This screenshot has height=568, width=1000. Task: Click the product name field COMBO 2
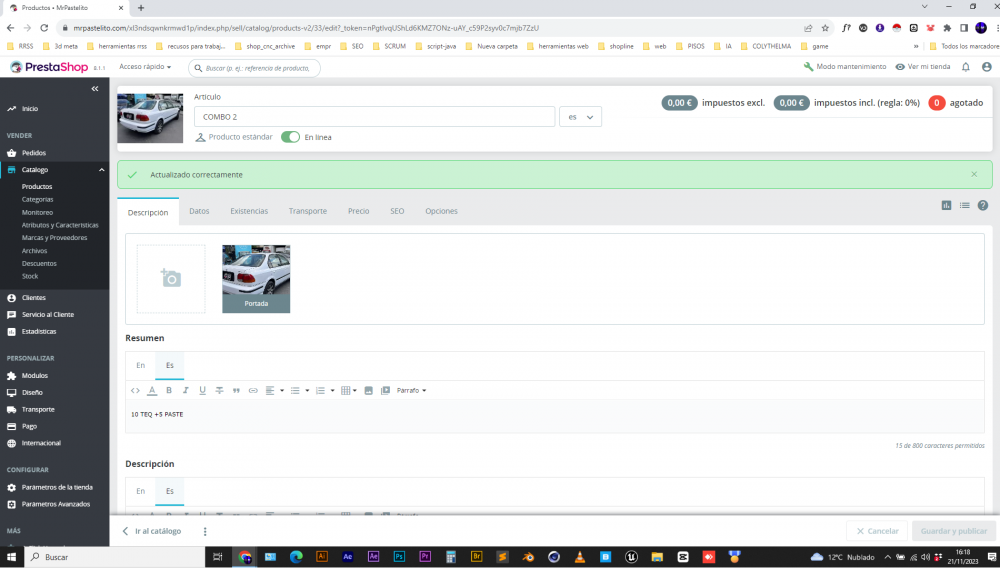click(374, 117)
